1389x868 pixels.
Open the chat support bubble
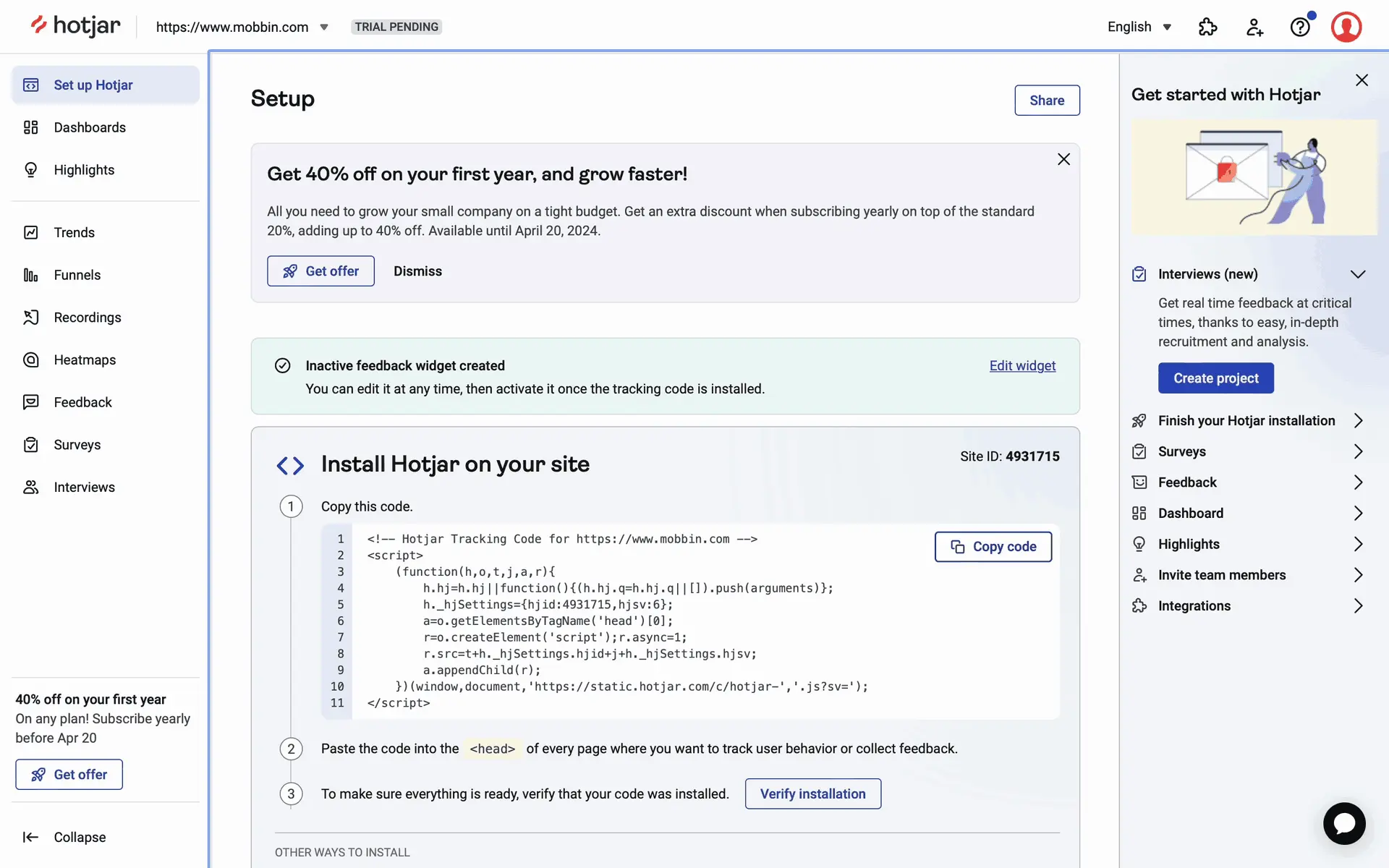(1343, 823)
